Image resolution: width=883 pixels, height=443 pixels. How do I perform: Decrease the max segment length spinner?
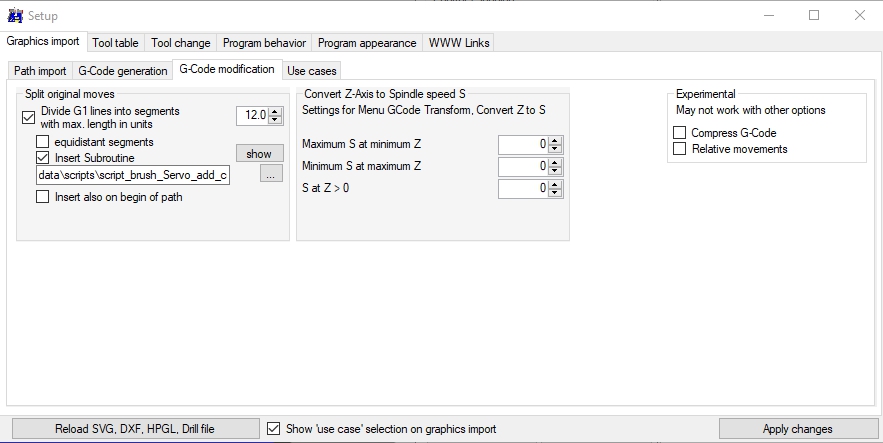pos(276,119)
